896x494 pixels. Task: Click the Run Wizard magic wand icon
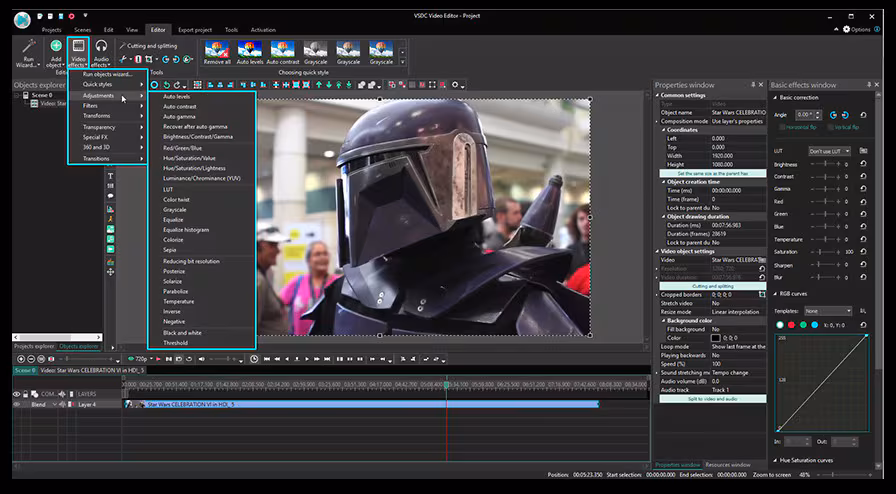[28, 45]
